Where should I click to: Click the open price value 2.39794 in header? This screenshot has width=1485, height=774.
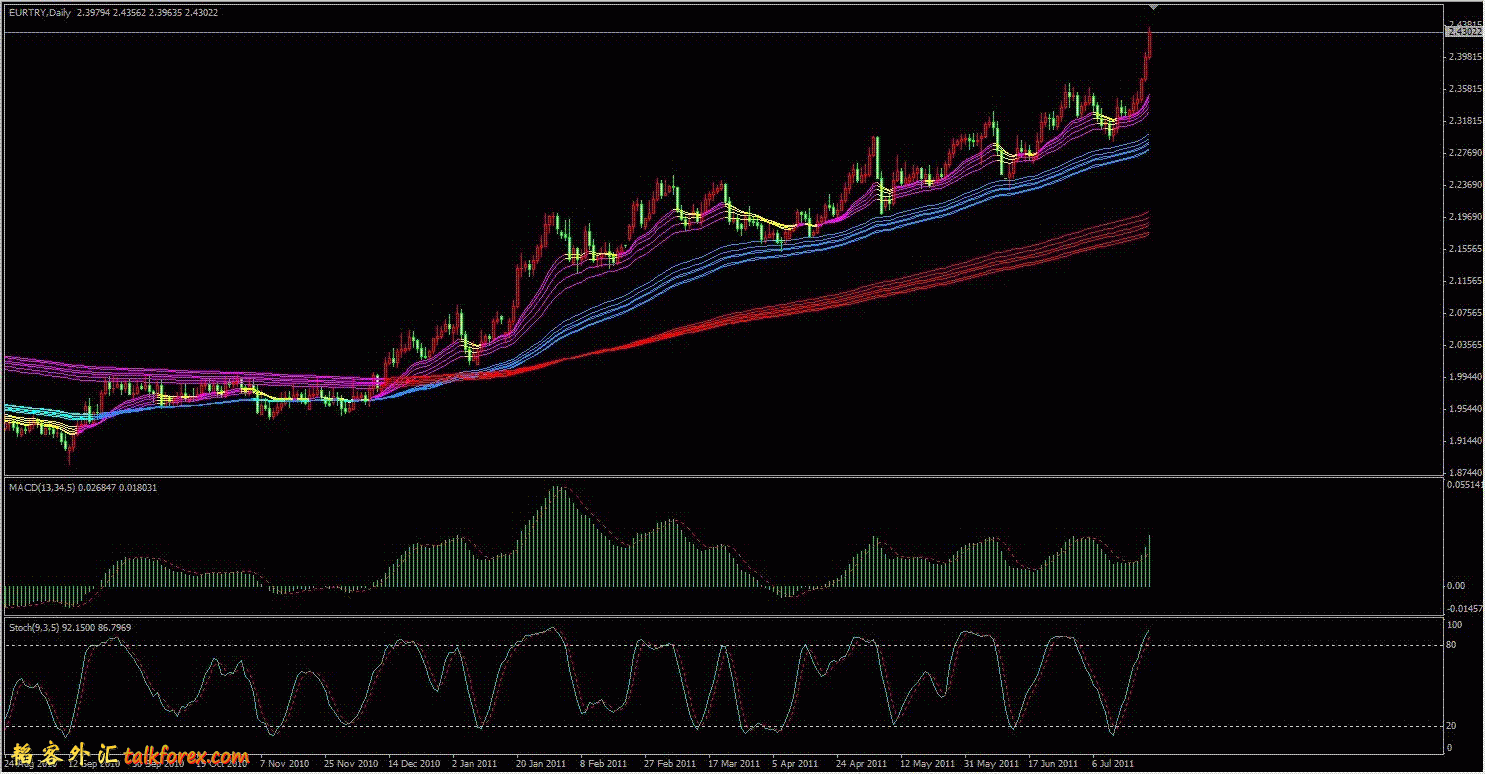93,13
